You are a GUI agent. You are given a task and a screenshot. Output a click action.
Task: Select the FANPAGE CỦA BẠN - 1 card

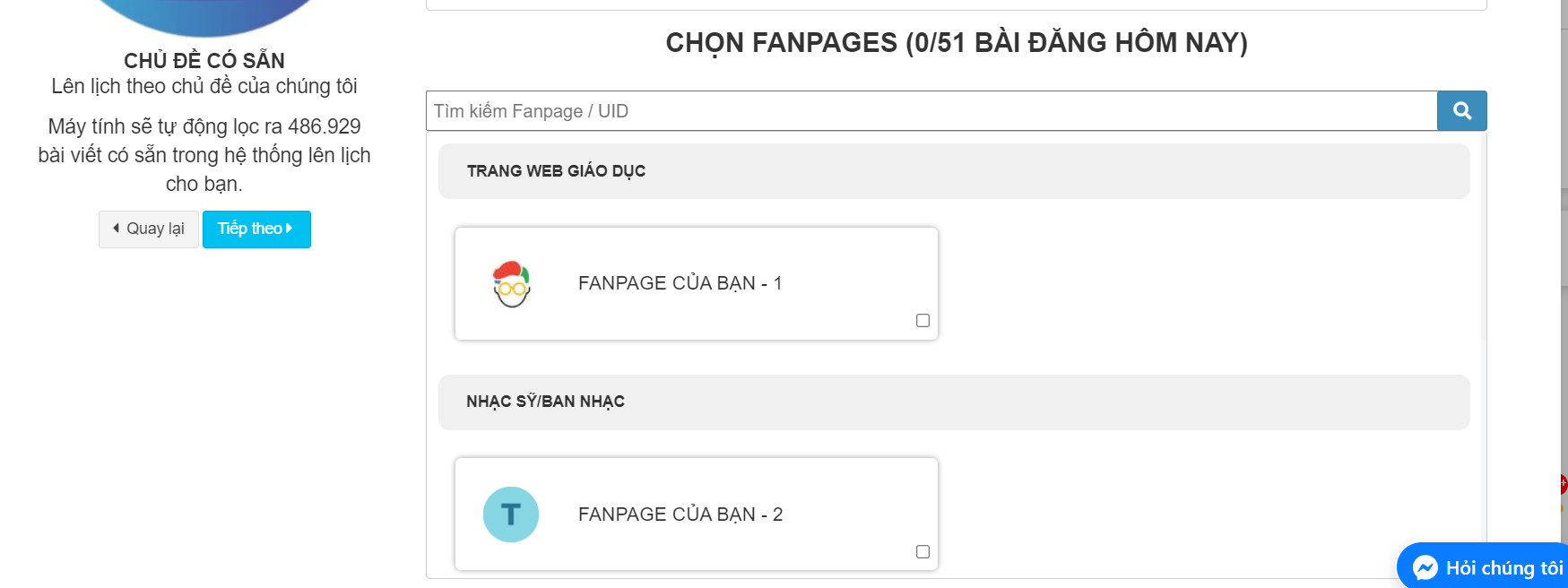697,283
